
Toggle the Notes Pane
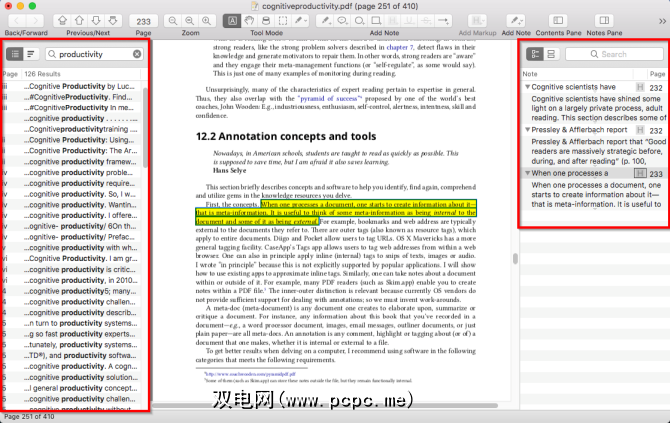tap(604, 21)
